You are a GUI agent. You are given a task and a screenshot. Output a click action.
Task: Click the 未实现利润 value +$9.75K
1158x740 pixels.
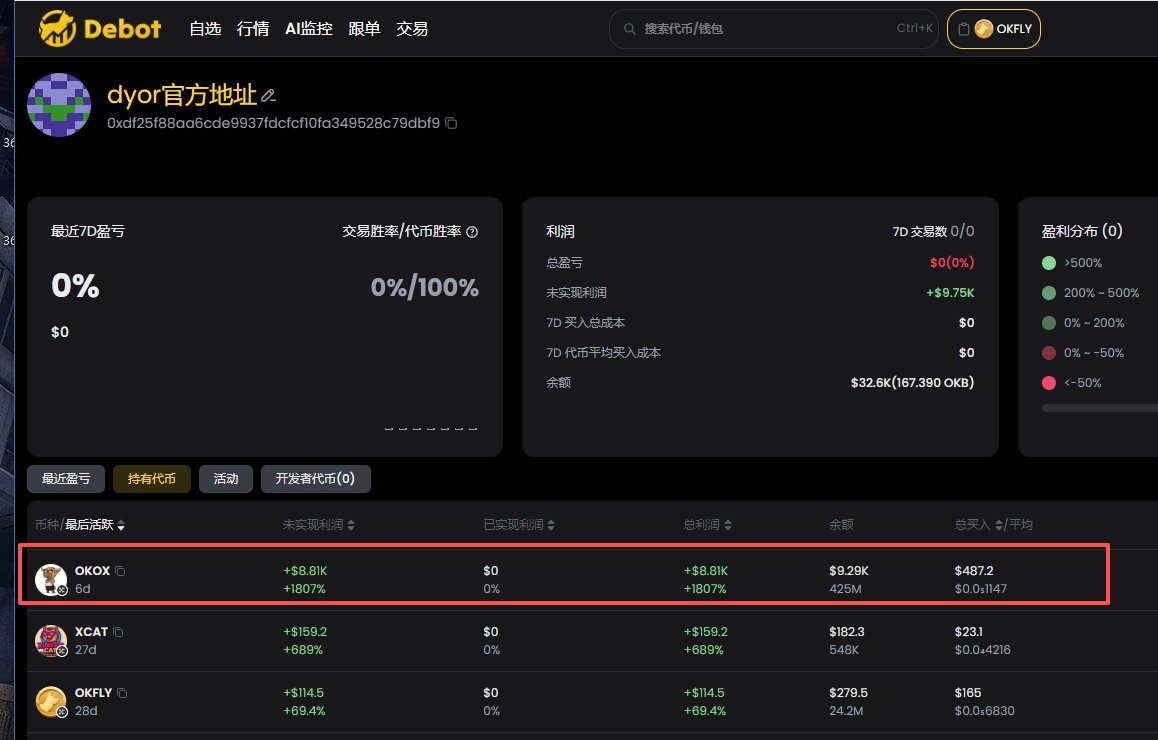pyautogui.click(x=950, y=293)
